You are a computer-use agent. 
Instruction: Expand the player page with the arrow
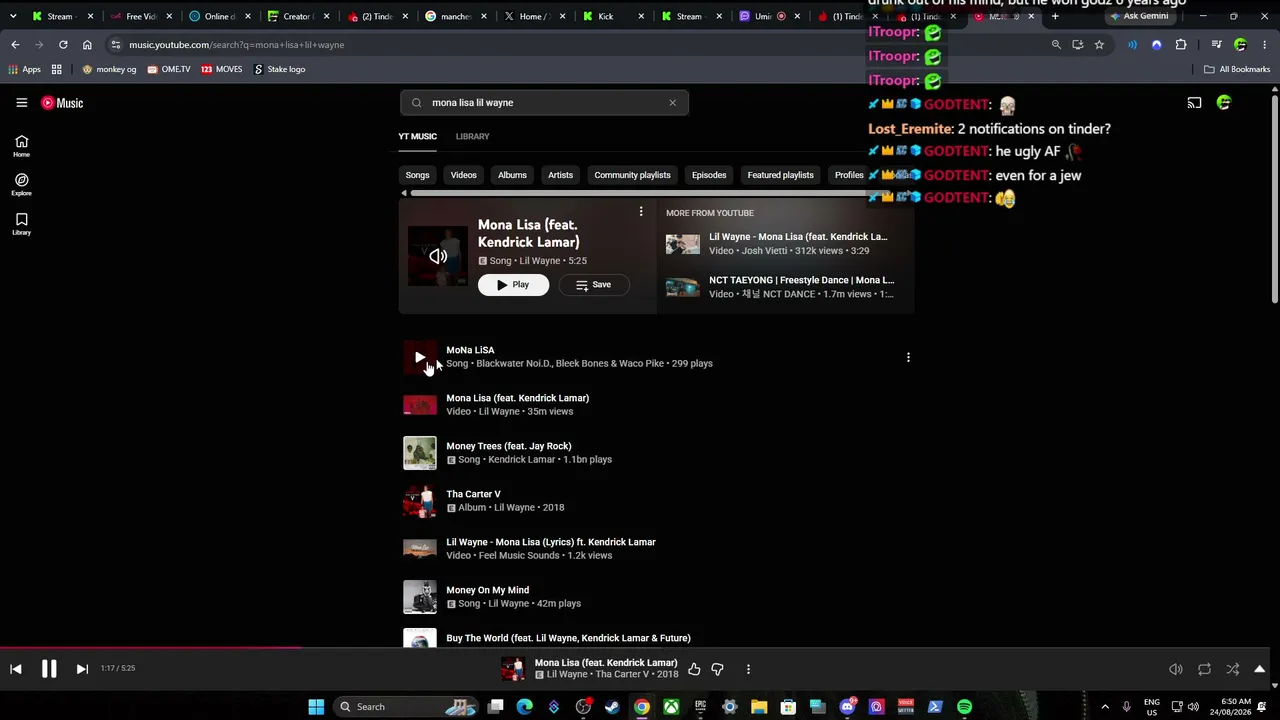[1260, 669]
